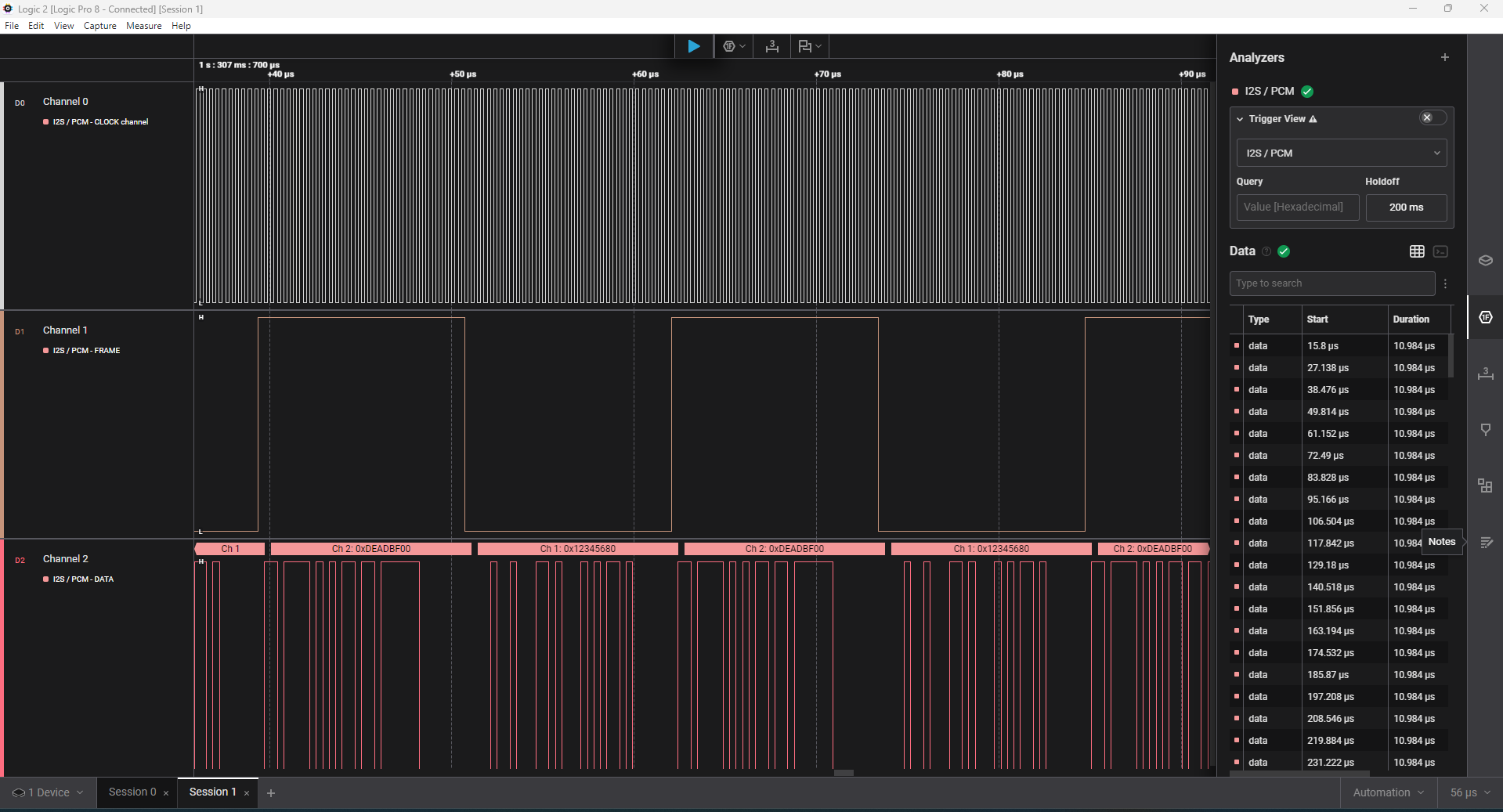Open the Markers sidebar panel icon
1503x812 pixels.
point(1485,430)
